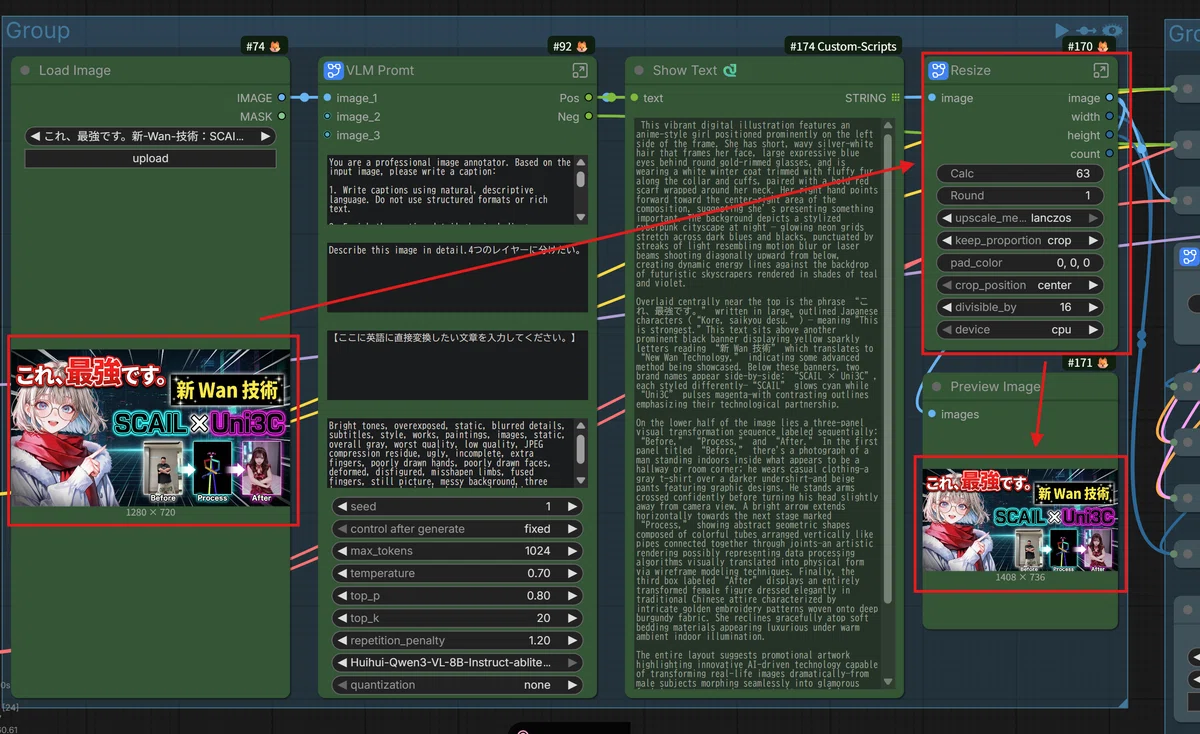
Task: Click the Resize node blue icon
Action: click(x=938, y=71)
